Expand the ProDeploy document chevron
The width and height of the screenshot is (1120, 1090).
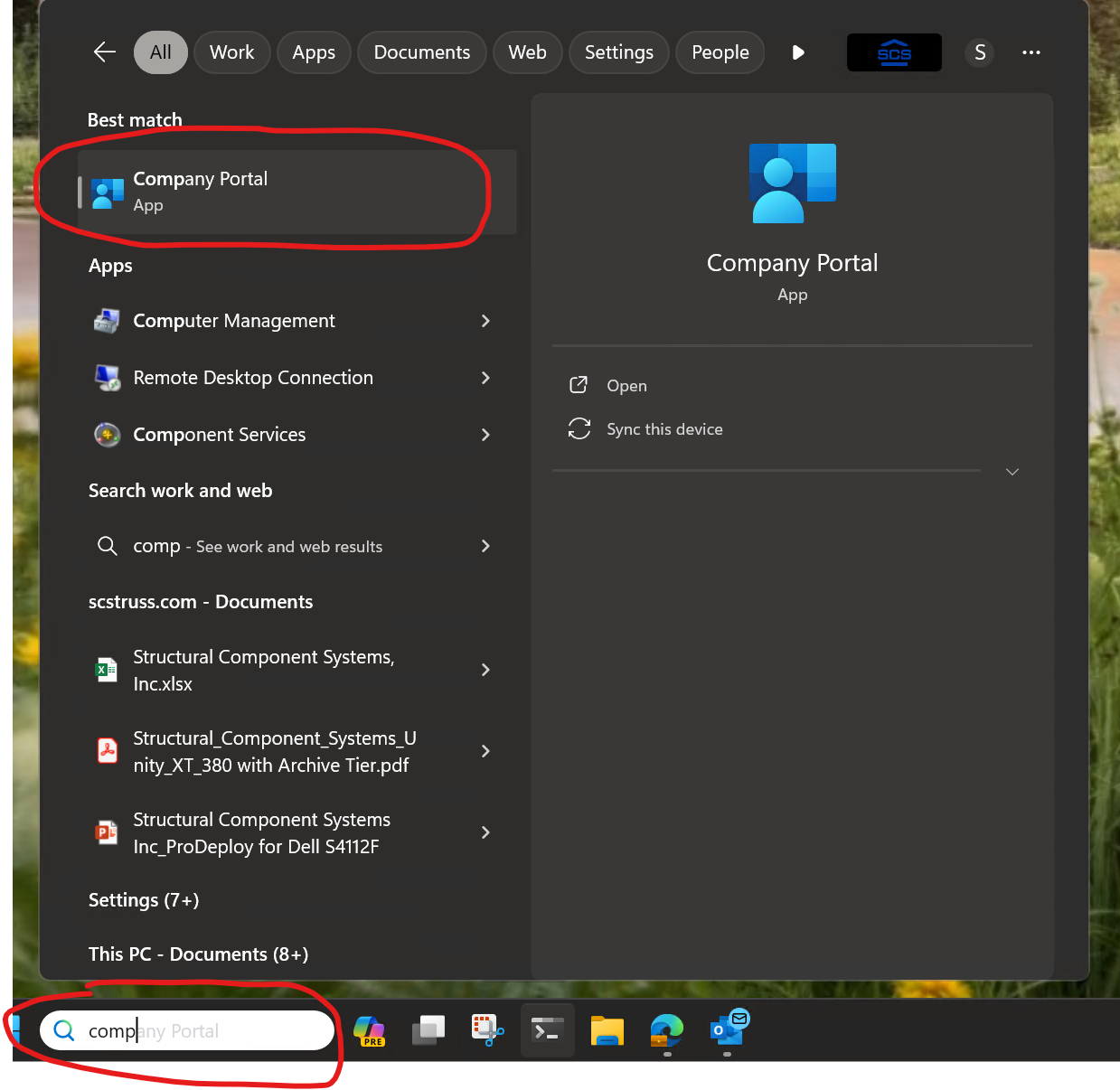point(485,832)
